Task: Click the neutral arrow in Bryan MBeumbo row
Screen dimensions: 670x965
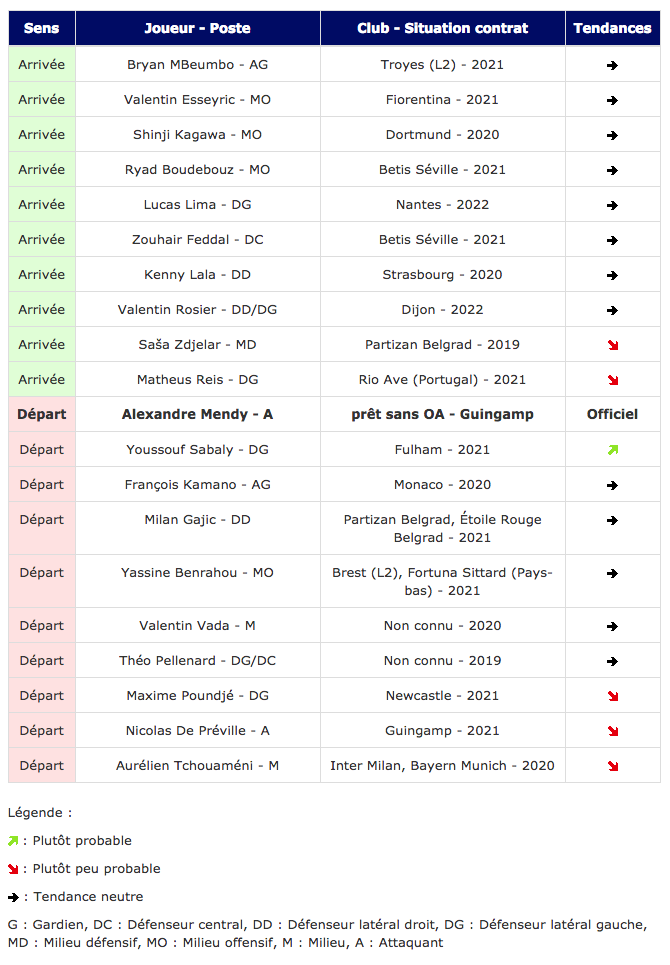Action: pos(612,65)
